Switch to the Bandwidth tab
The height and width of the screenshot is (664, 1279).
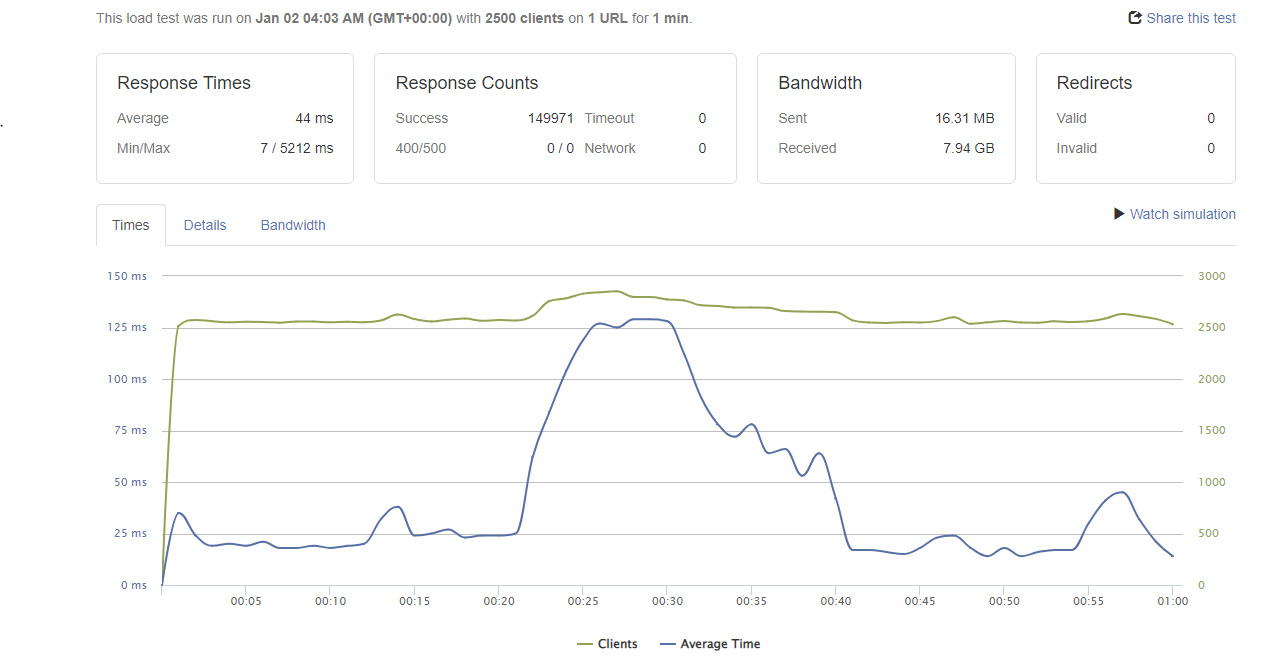point(293,225)
